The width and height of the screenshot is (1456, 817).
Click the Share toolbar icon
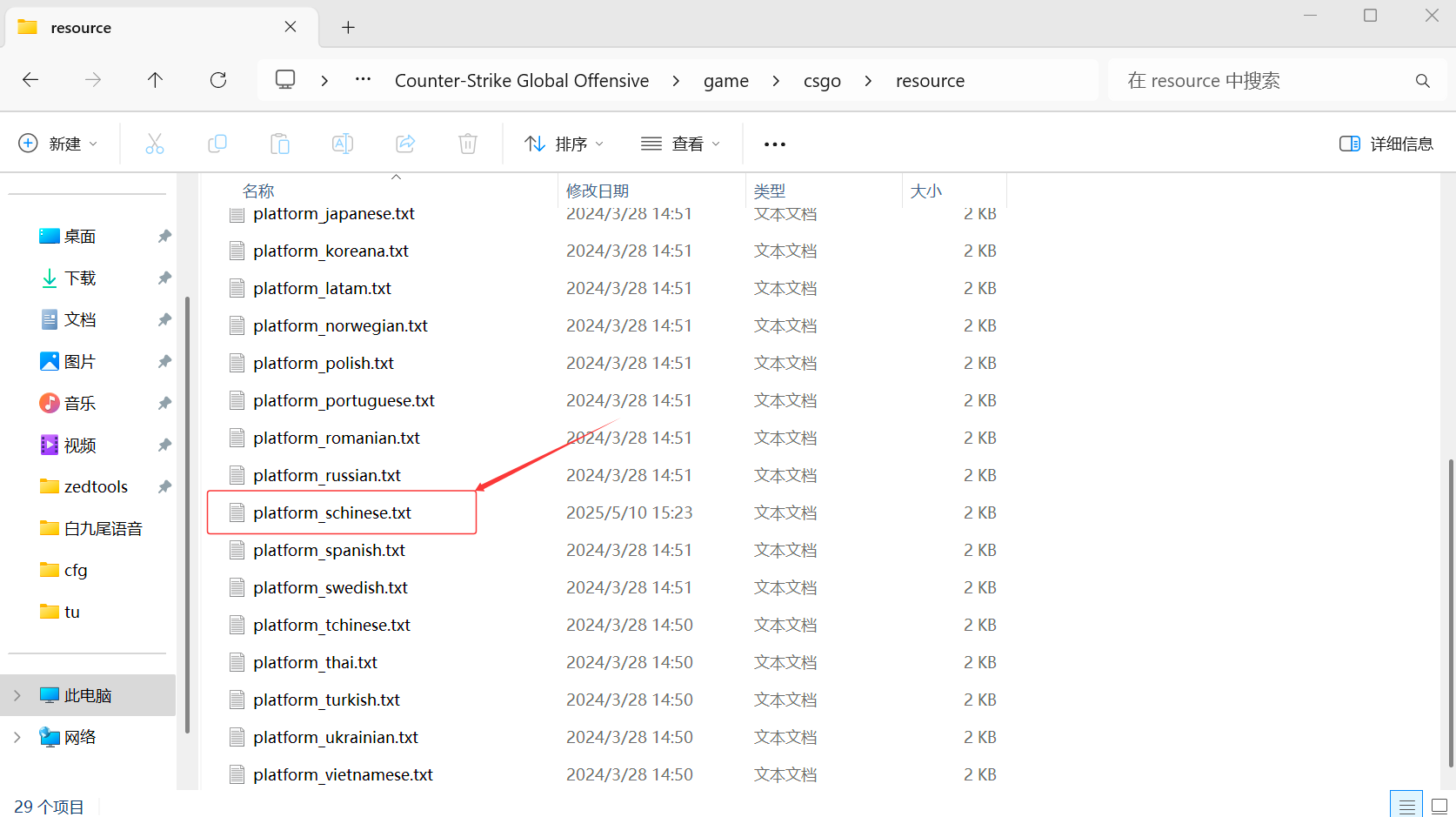point(405,144)
